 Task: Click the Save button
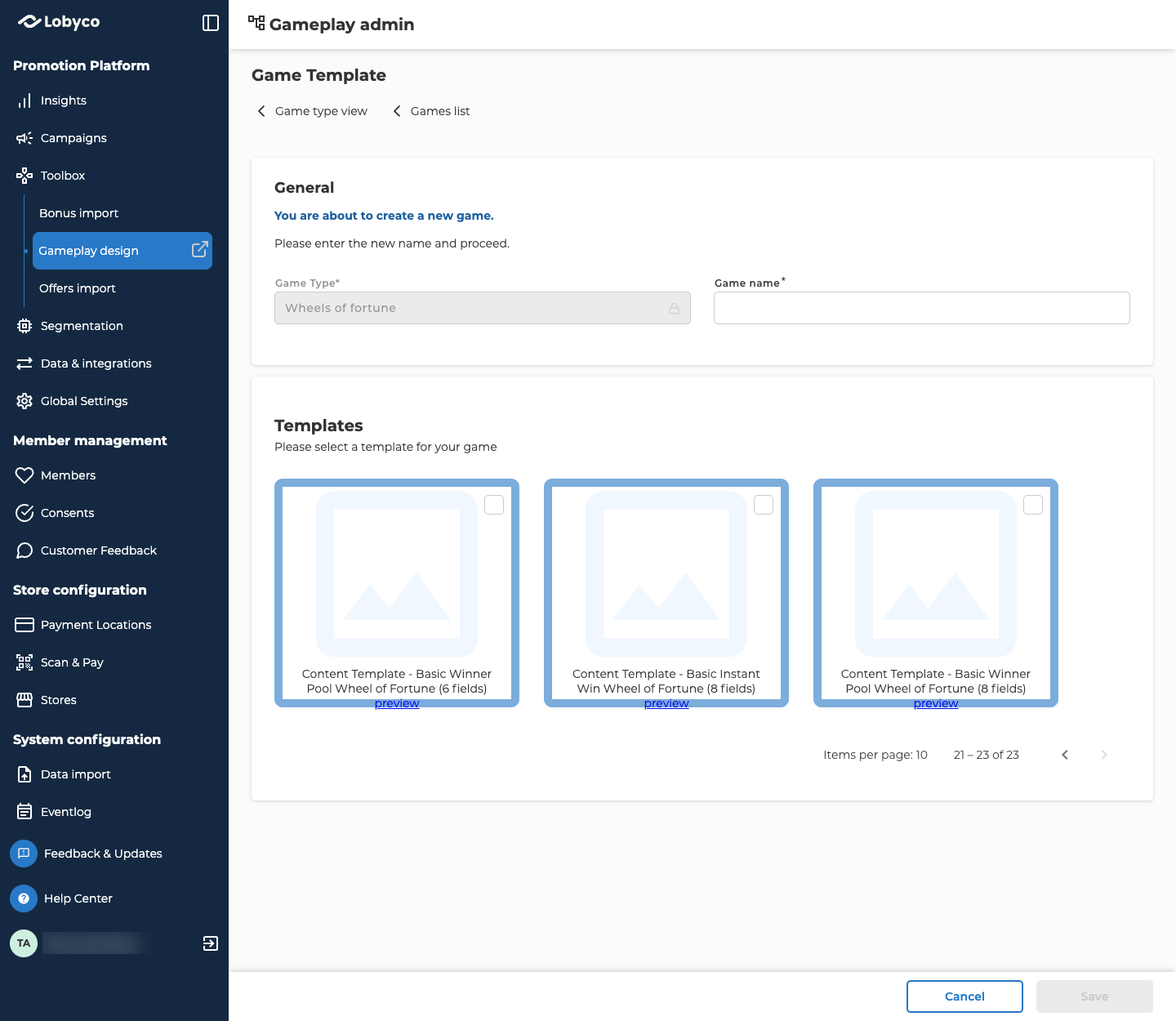point(1094,996)
